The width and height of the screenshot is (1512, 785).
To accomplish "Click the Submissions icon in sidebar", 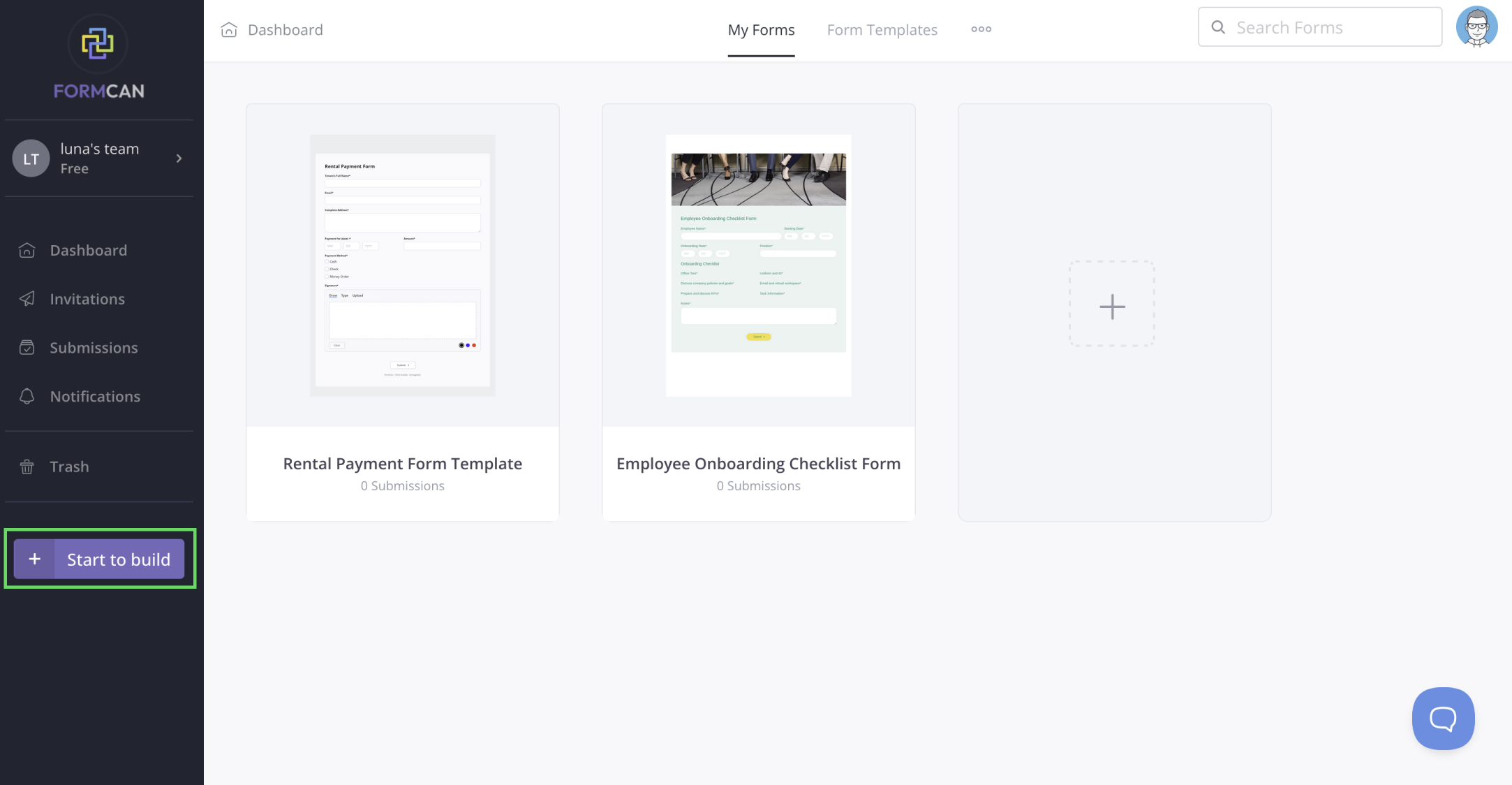I will pos(28,347).
